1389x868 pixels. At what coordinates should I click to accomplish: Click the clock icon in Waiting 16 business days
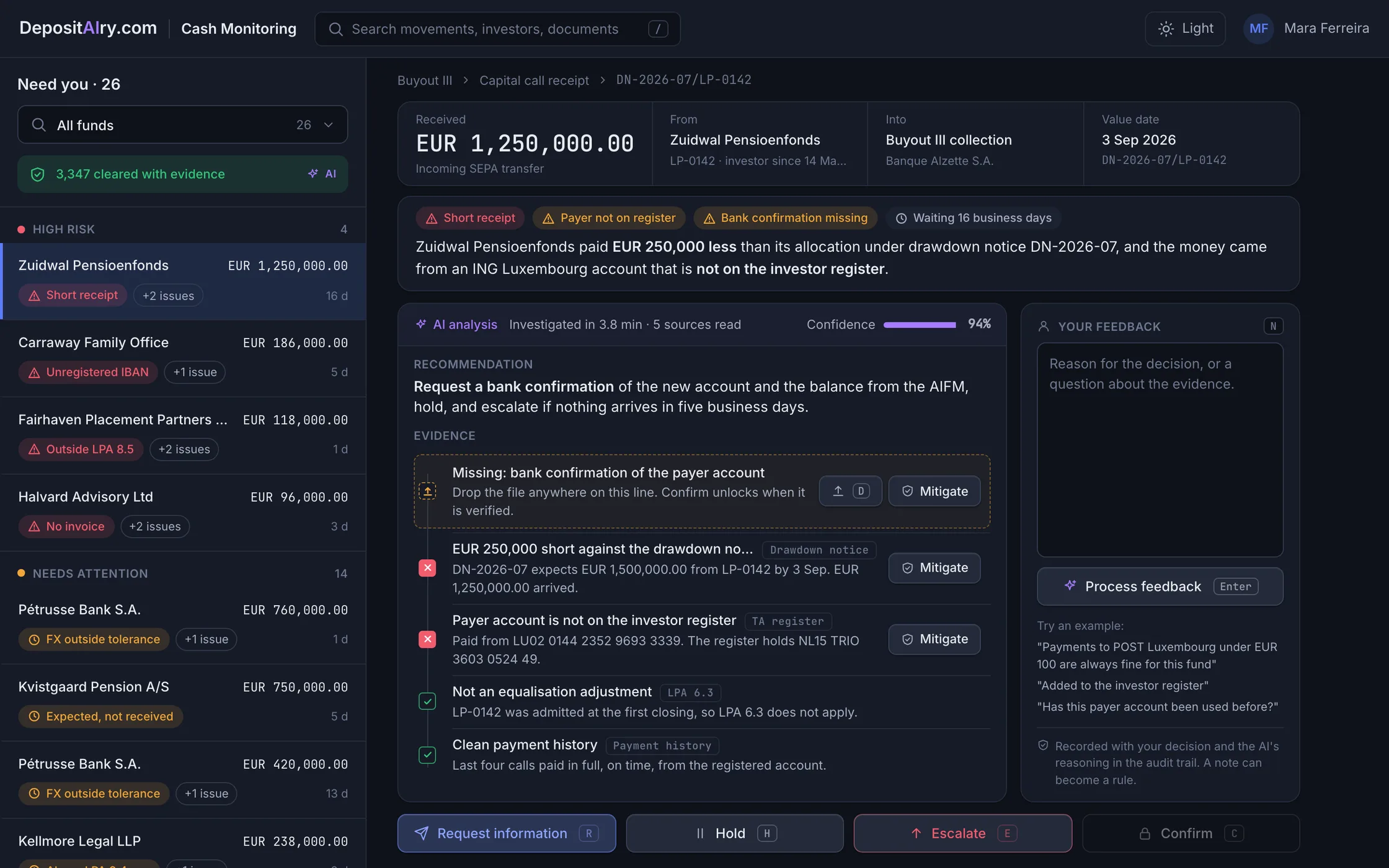click(902, 218)
